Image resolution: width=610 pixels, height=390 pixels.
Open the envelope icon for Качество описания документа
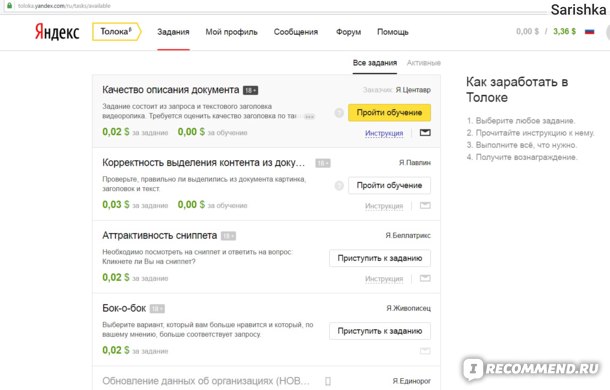(425, 133)
